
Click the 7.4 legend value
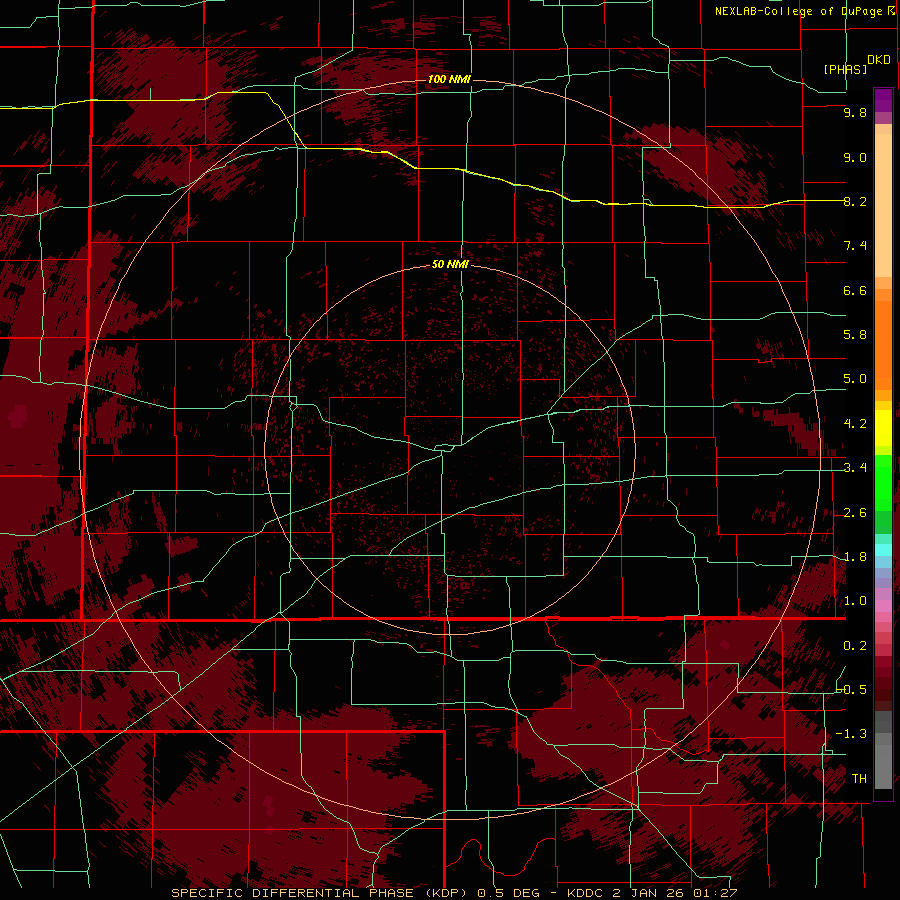click(x=855, y=246)
